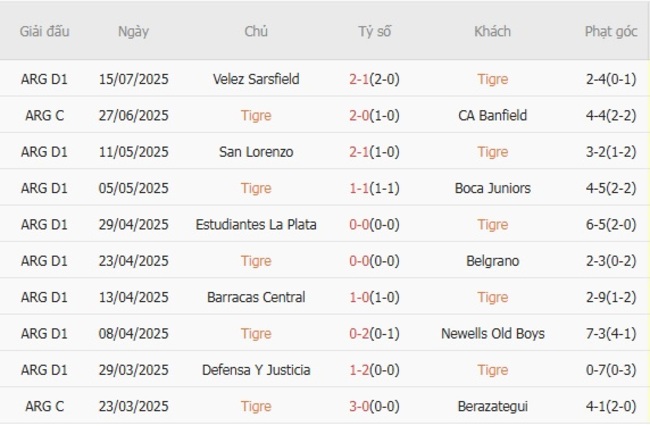Open the 3-0(0-0) score against Berazategui
This screenshot has height=426, width=650.
[375, 407]
